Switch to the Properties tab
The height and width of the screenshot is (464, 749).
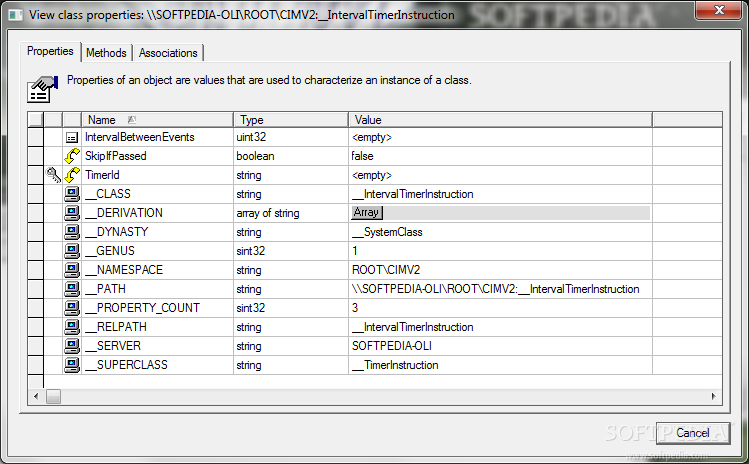tap(50, 51)
